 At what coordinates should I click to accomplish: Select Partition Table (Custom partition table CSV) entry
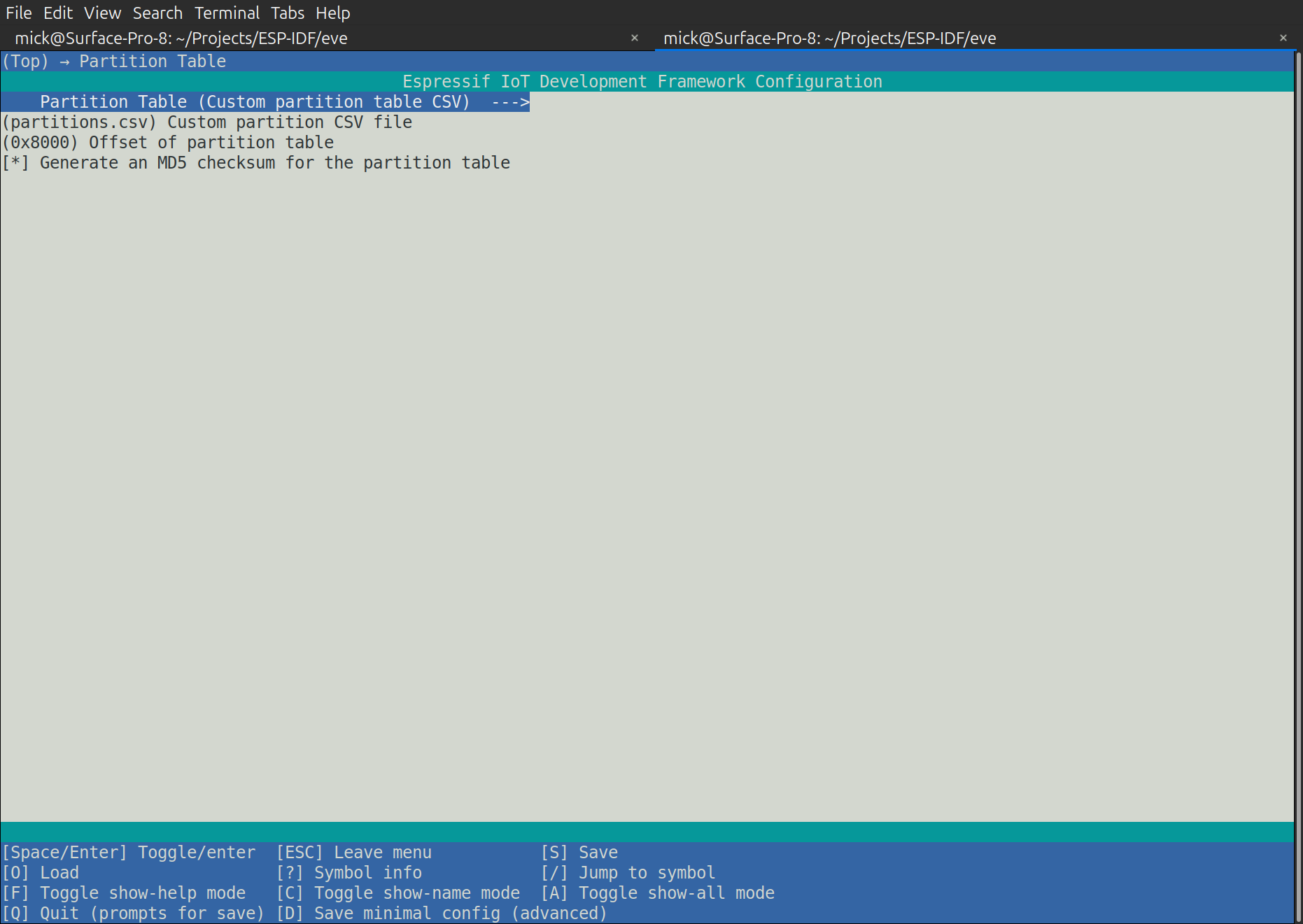(265, 102)
